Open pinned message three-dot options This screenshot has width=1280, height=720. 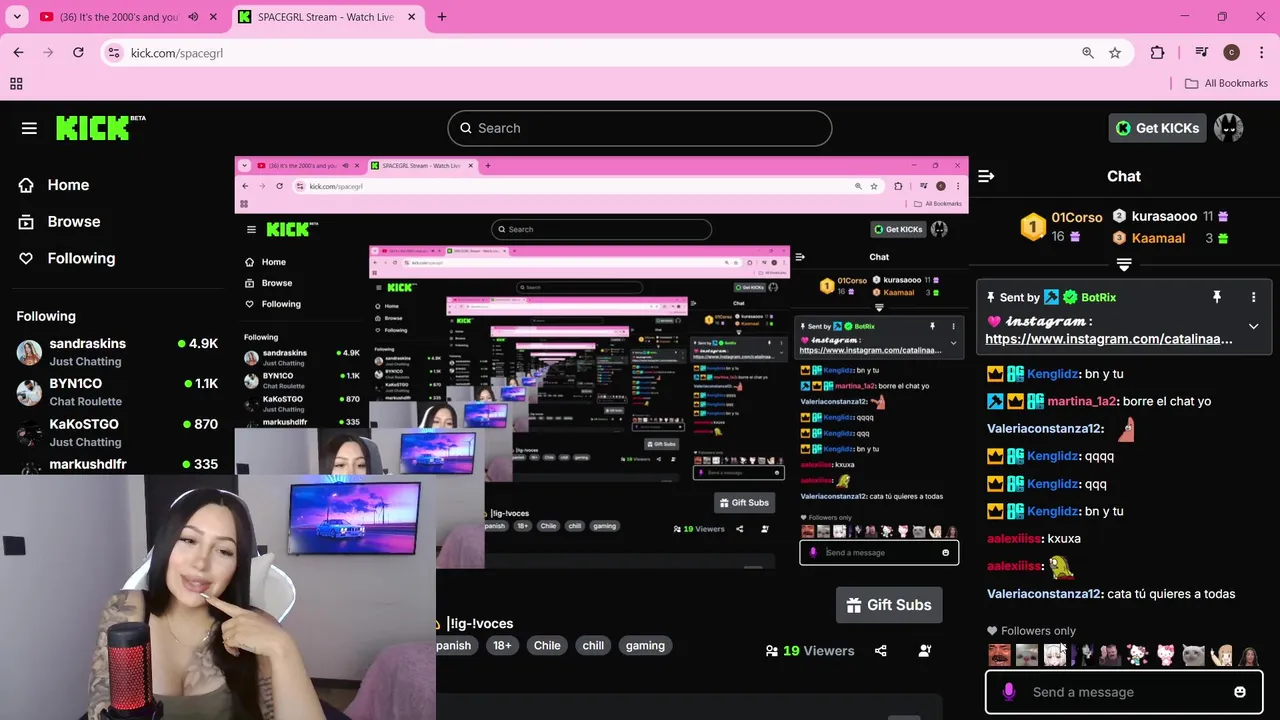[1253, 297]
